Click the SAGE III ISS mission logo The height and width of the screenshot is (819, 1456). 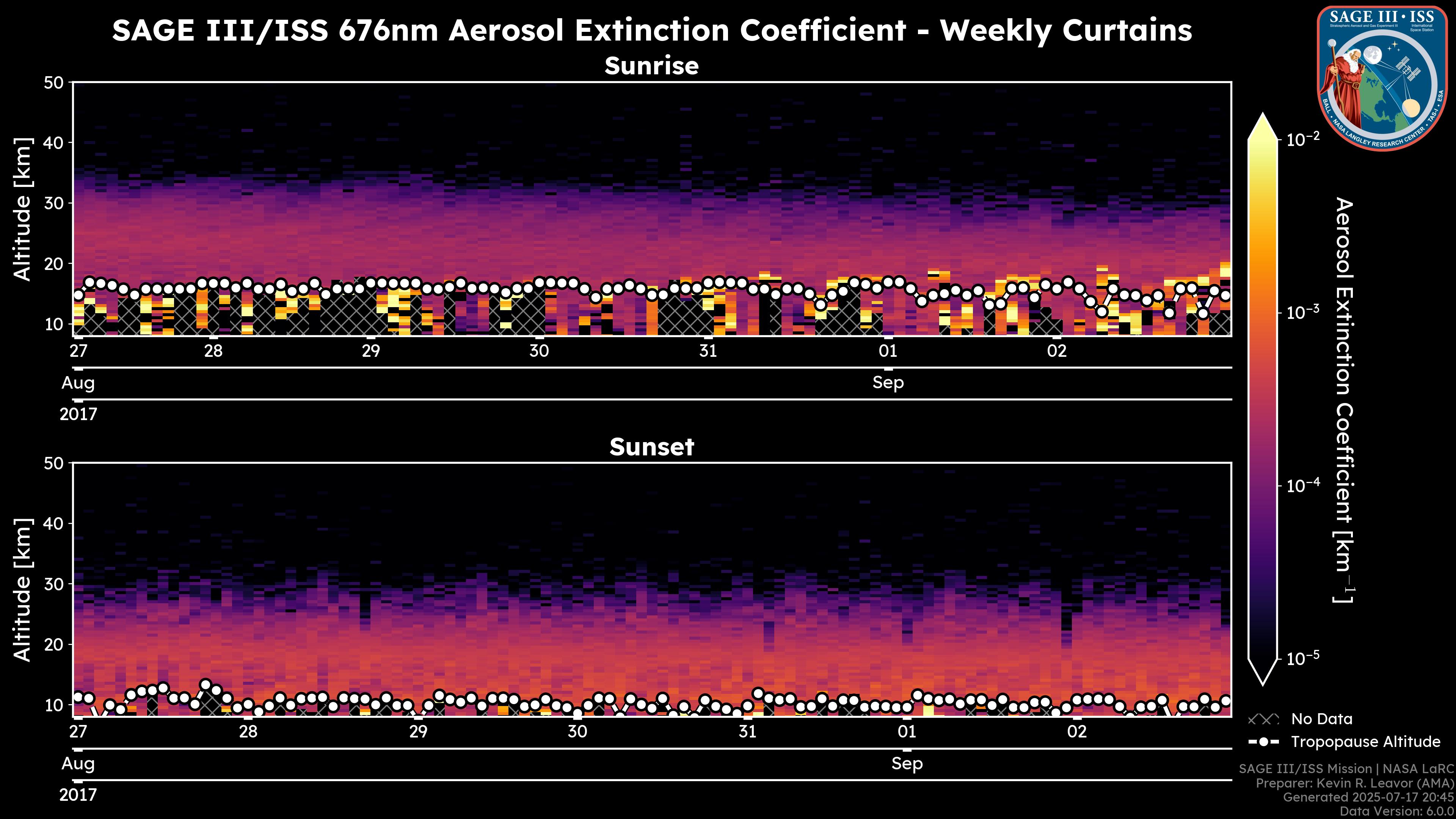coord(1382,79)
